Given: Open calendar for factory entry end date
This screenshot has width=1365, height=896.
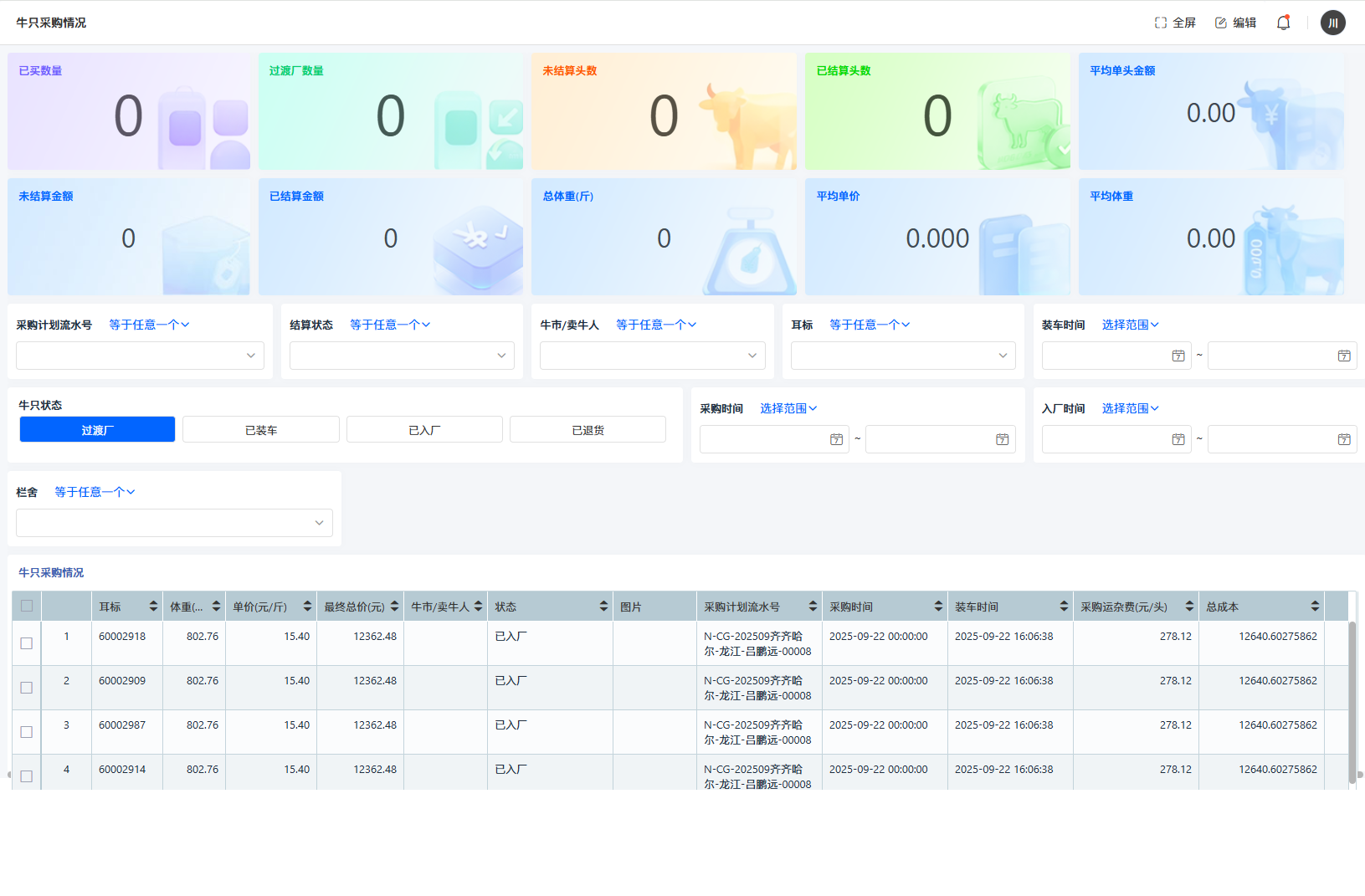Looking at the screenshot, I should pyautogui.click(x=1344, y=439).
